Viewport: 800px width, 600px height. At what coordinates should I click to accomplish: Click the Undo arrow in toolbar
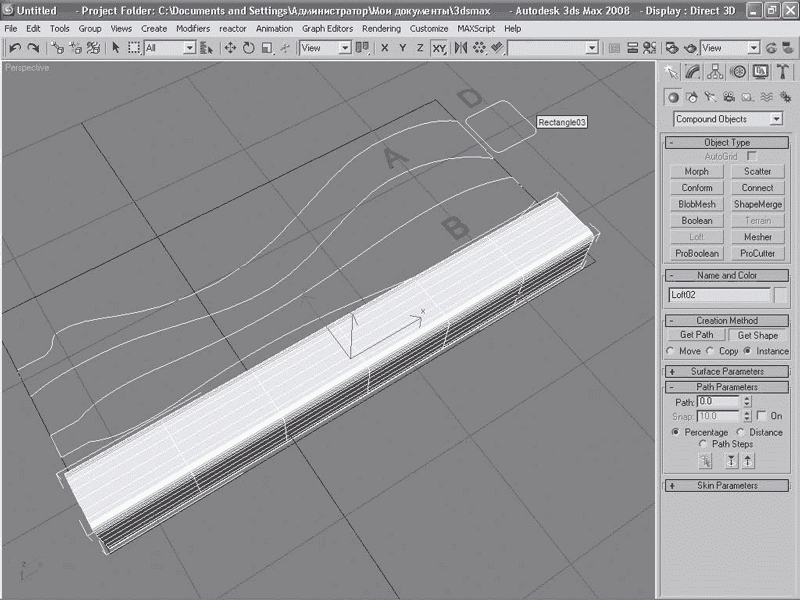pyautogui.click(x=15, y=48)
